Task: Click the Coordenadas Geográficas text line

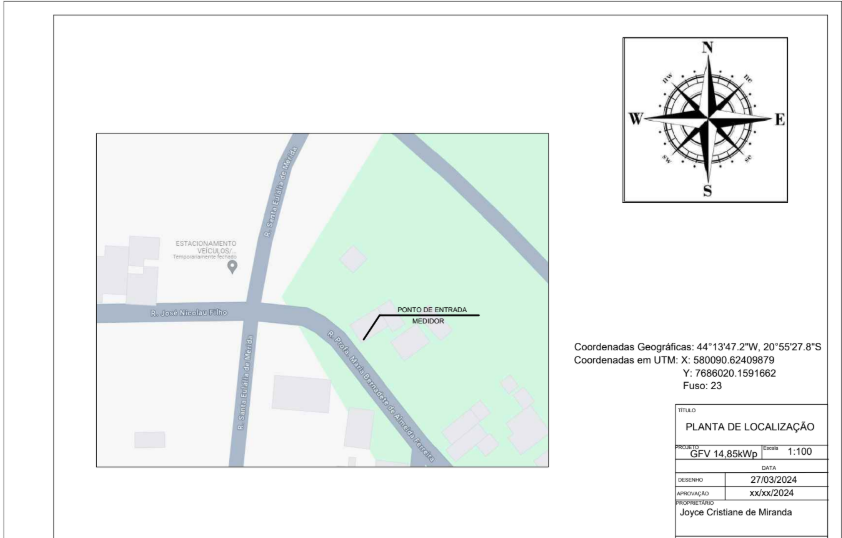Action: tap(697, 346)
